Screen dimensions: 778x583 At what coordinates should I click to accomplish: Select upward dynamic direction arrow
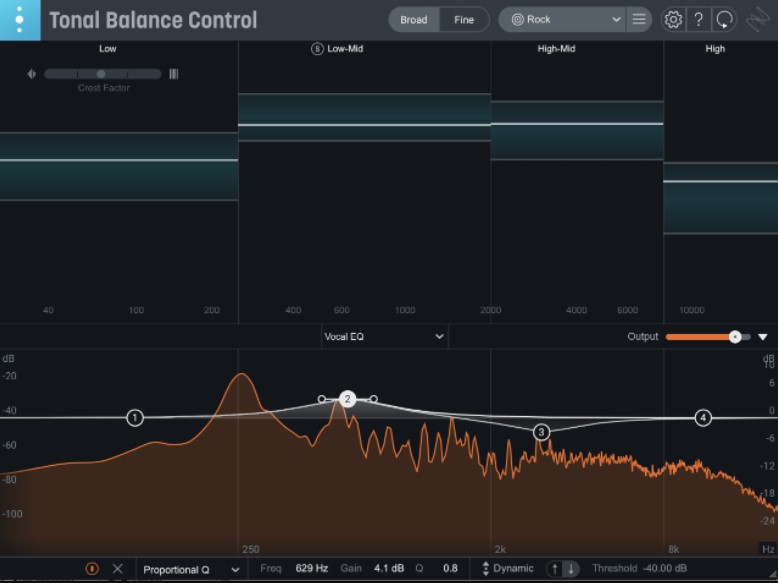(x=555, y=569)
